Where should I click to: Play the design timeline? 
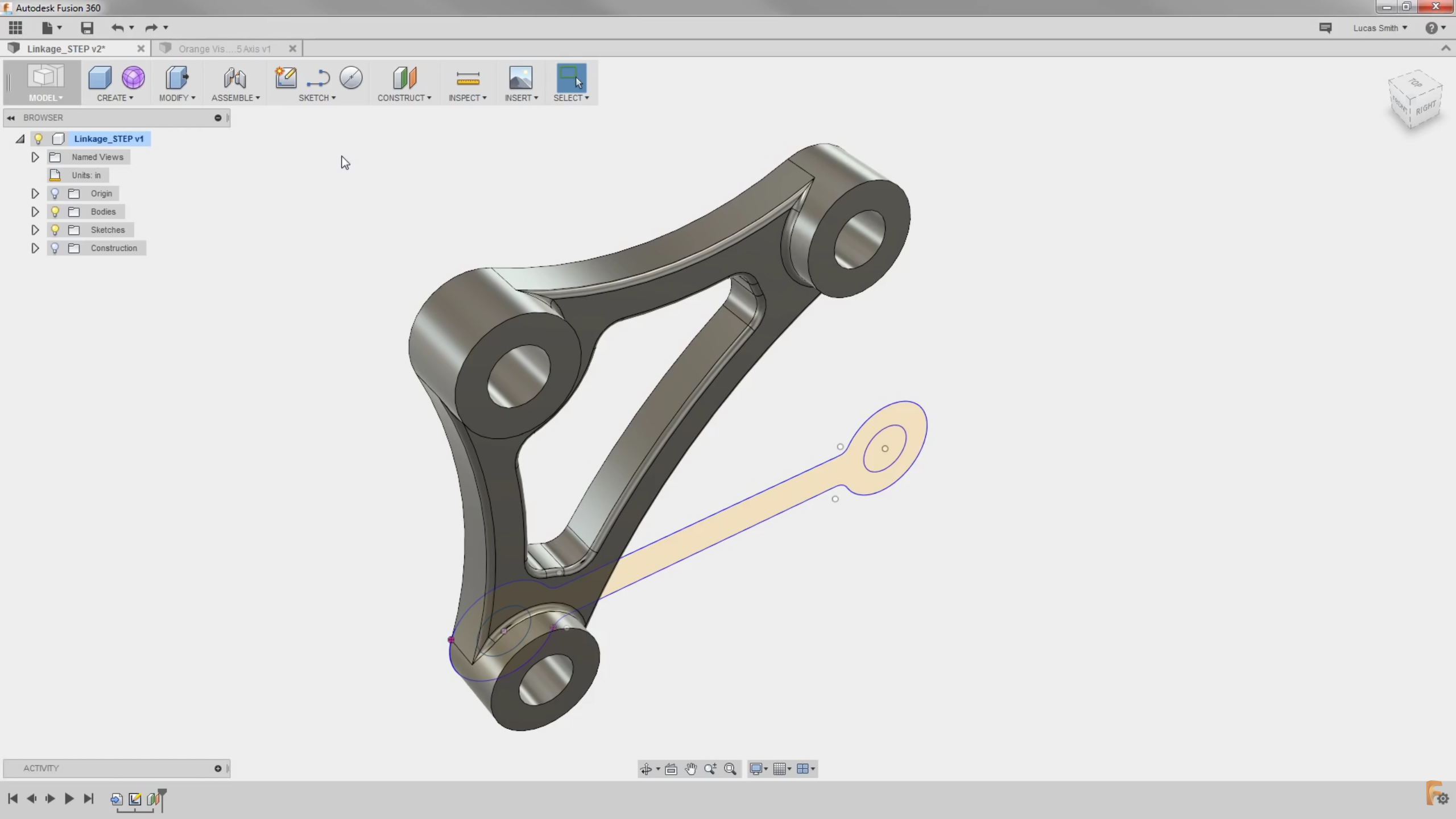69,799
